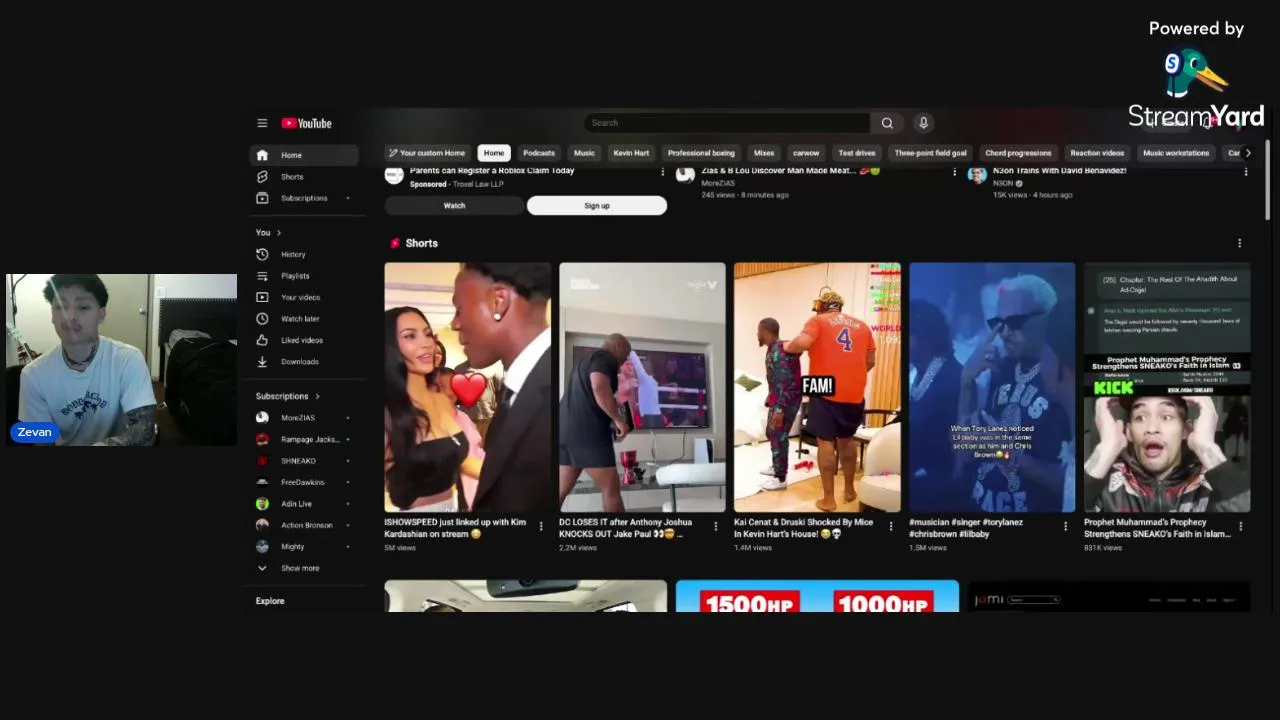The image size is (1280, 720).
Task: Click the Zevan webcam overlay
Action: [121, 360]
